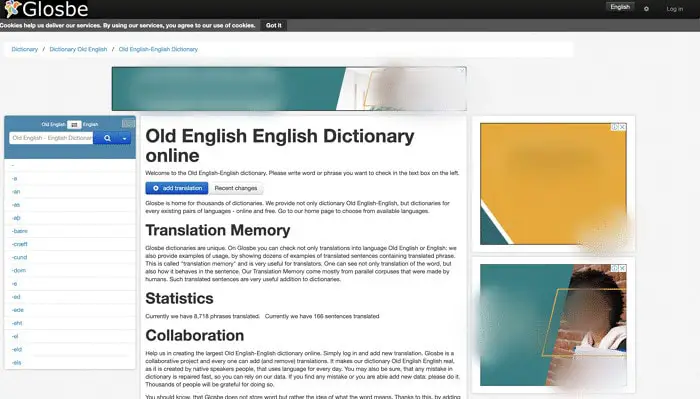
Task: Close the lower sidebar ad with the person
Action: point(622,268)
